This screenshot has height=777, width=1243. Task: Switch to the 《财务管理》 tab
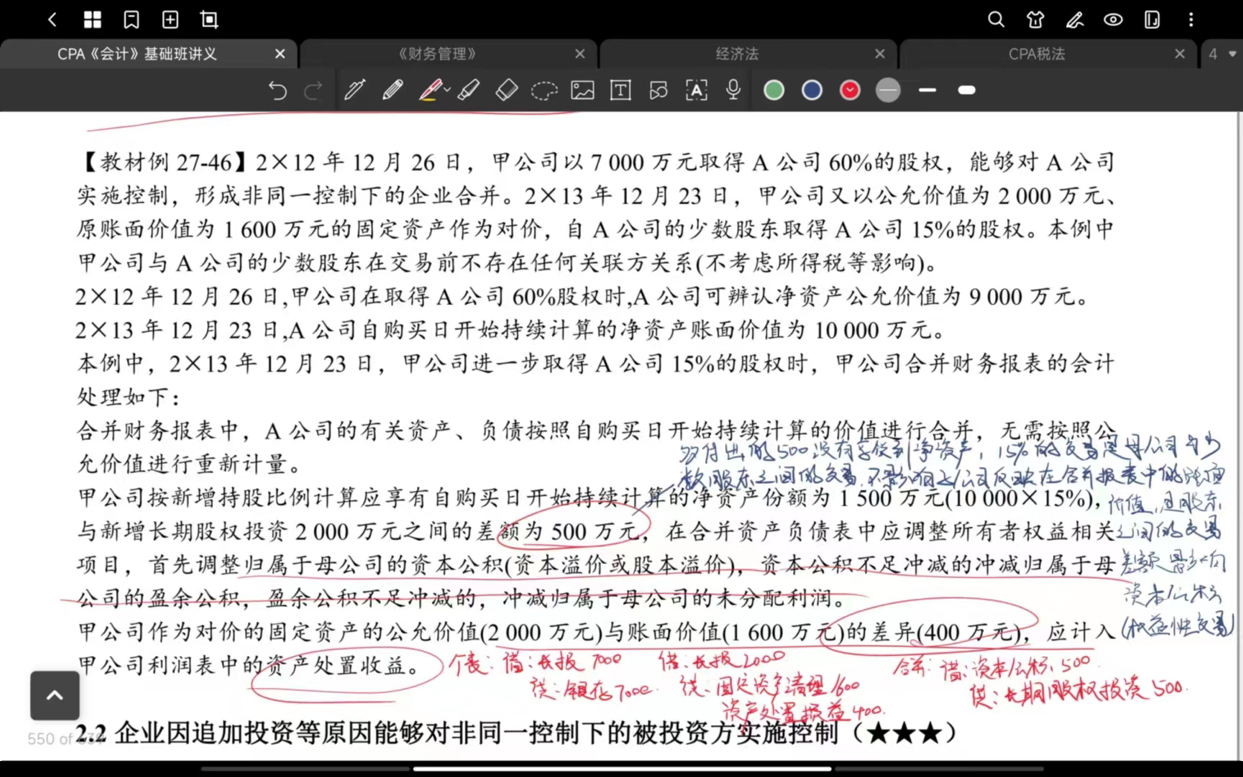(437, 54)
